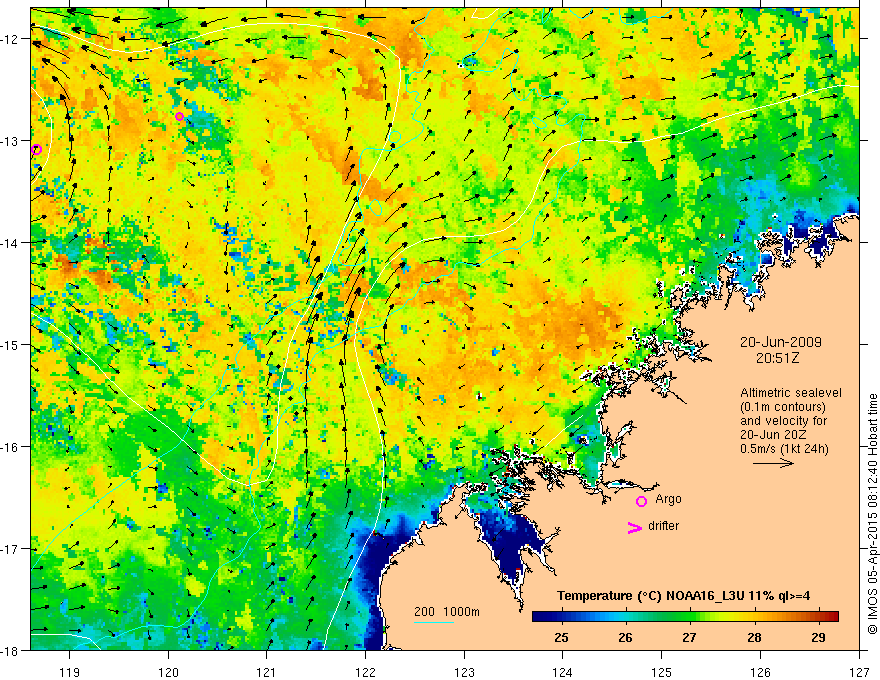Click longitude axis label 127
This screenshot has height=680, width=880.
click(x=859, y=672)
